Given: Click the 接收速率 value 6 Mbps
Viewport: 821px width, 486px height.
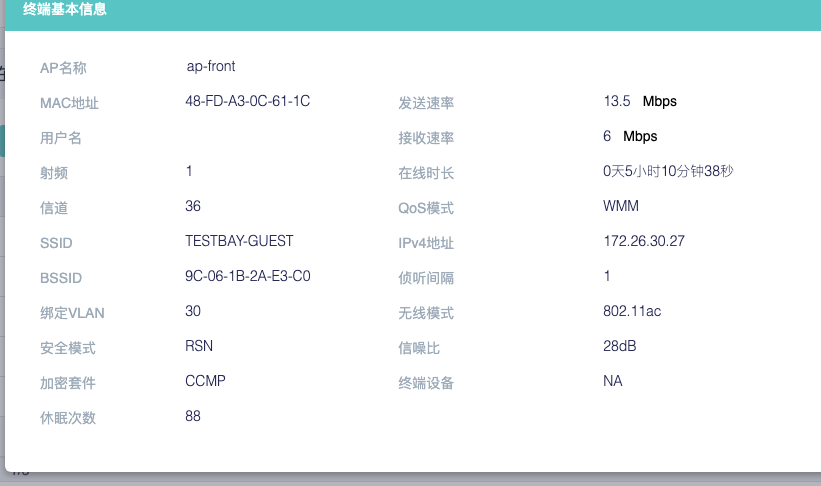Looking at the screenshot, I should [630, 136].
